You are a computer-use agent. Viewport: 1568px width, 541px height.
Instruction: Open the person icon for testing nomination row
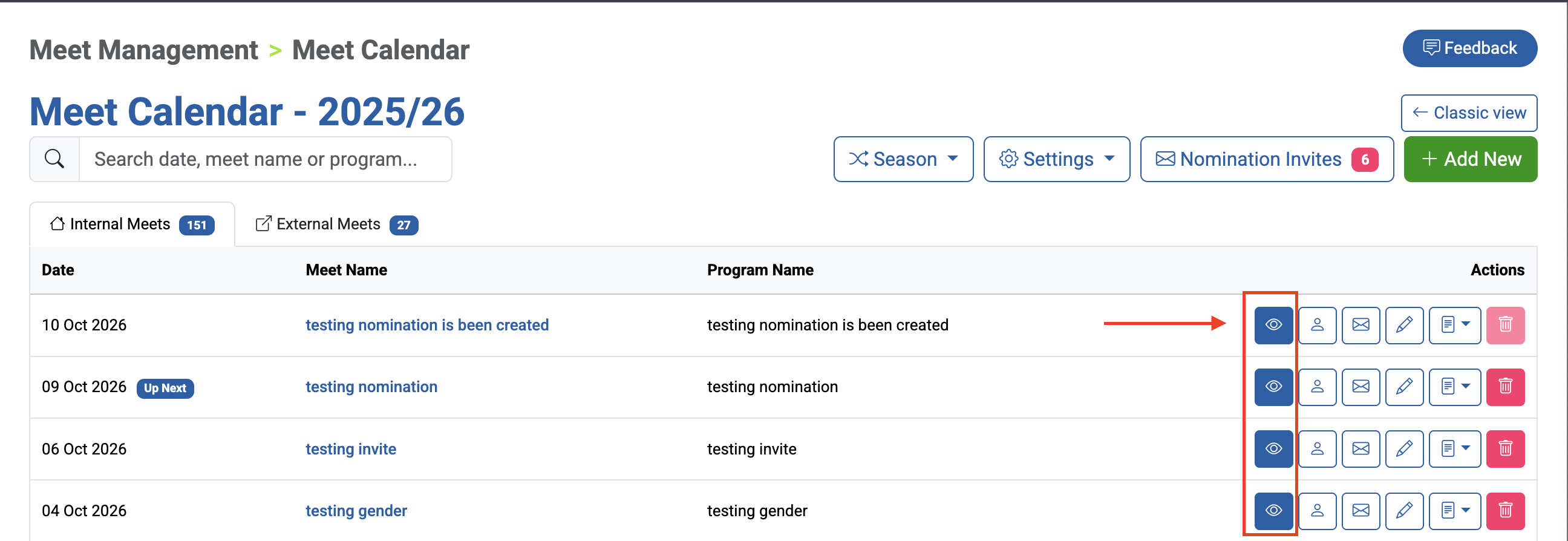tap(1317, 387)
